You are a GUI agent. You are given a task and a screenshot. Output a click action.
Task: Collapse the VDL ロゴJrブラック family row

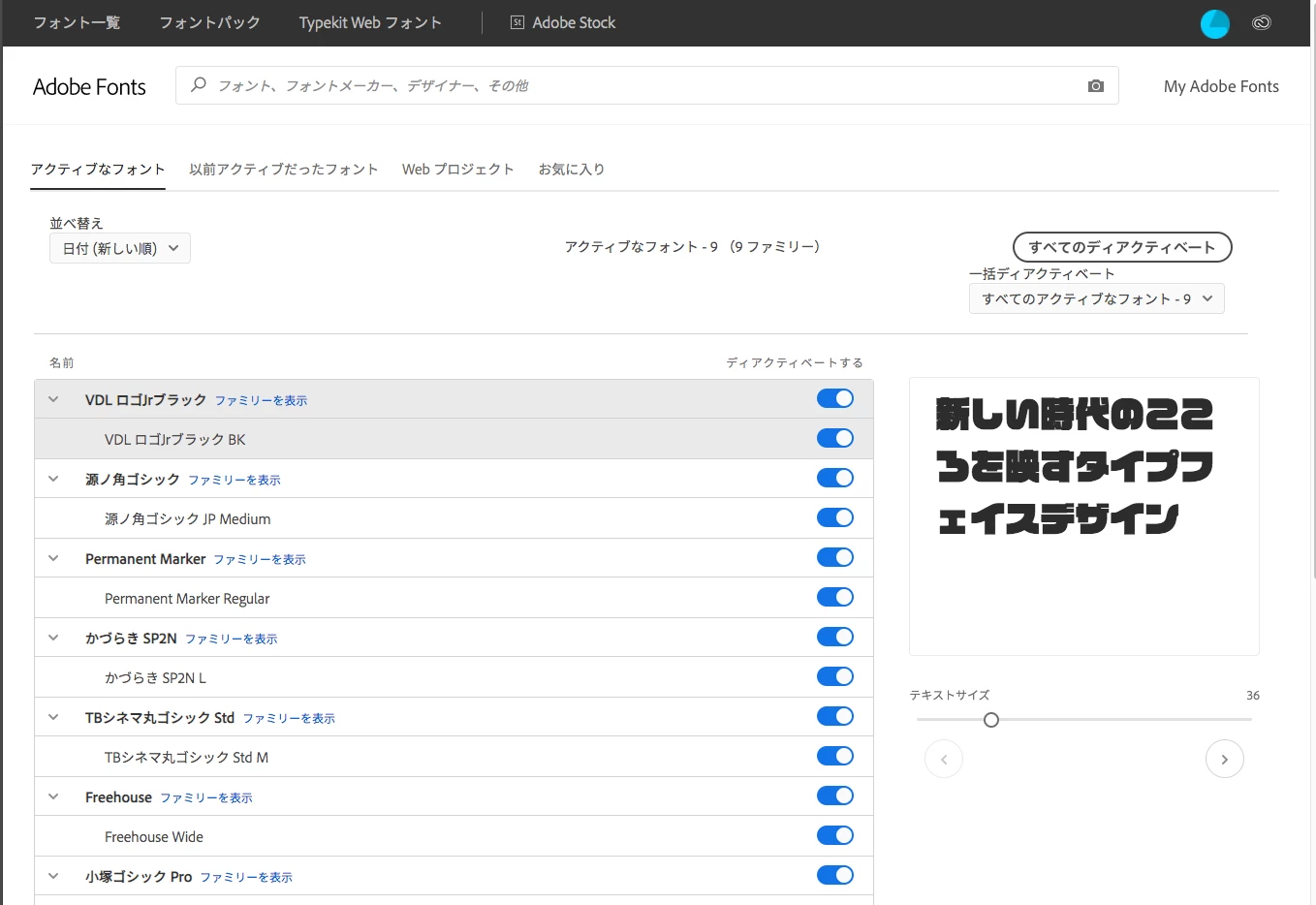point(53,399)
